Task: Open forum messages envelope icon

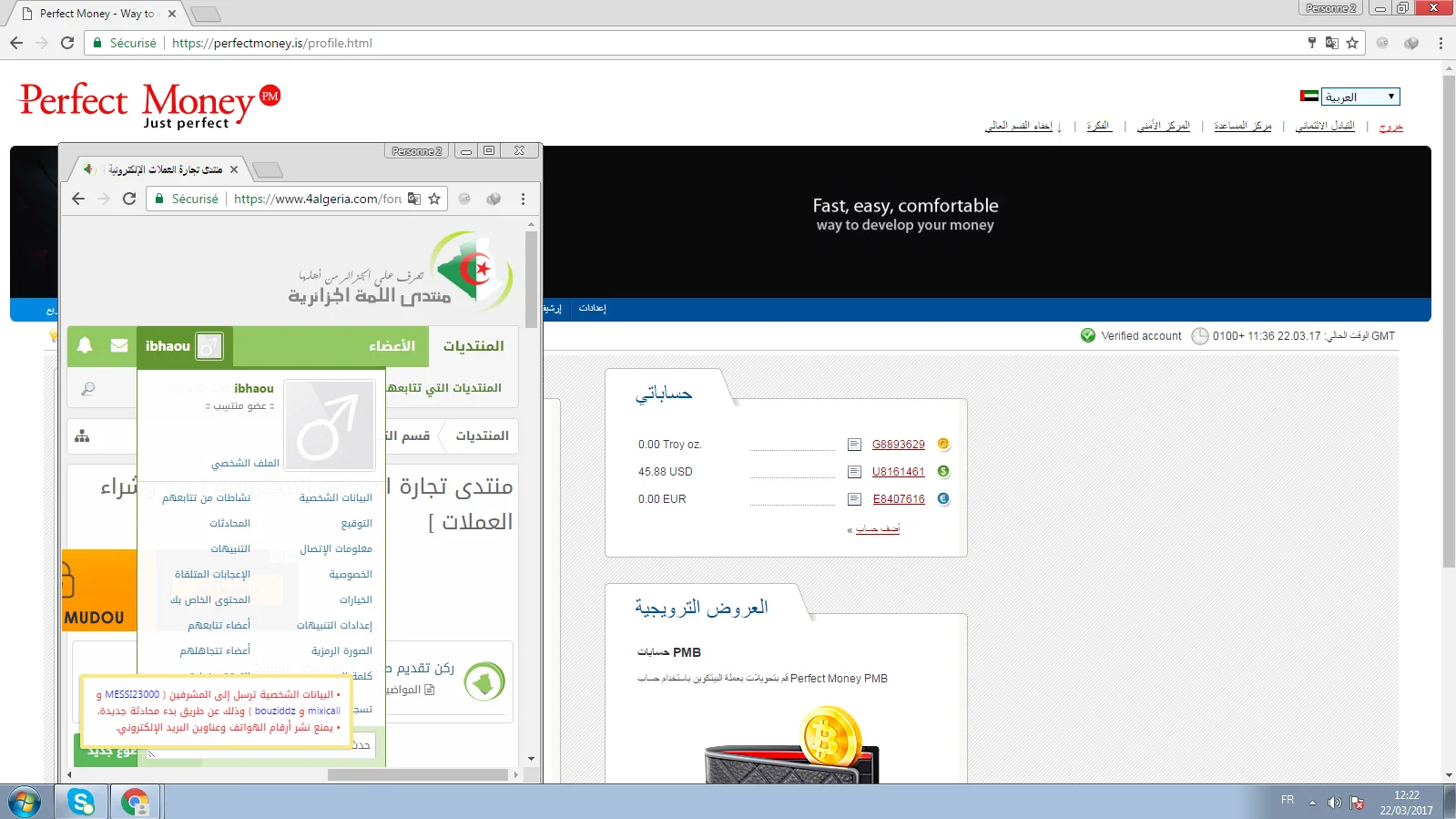Action: (119, 345)
